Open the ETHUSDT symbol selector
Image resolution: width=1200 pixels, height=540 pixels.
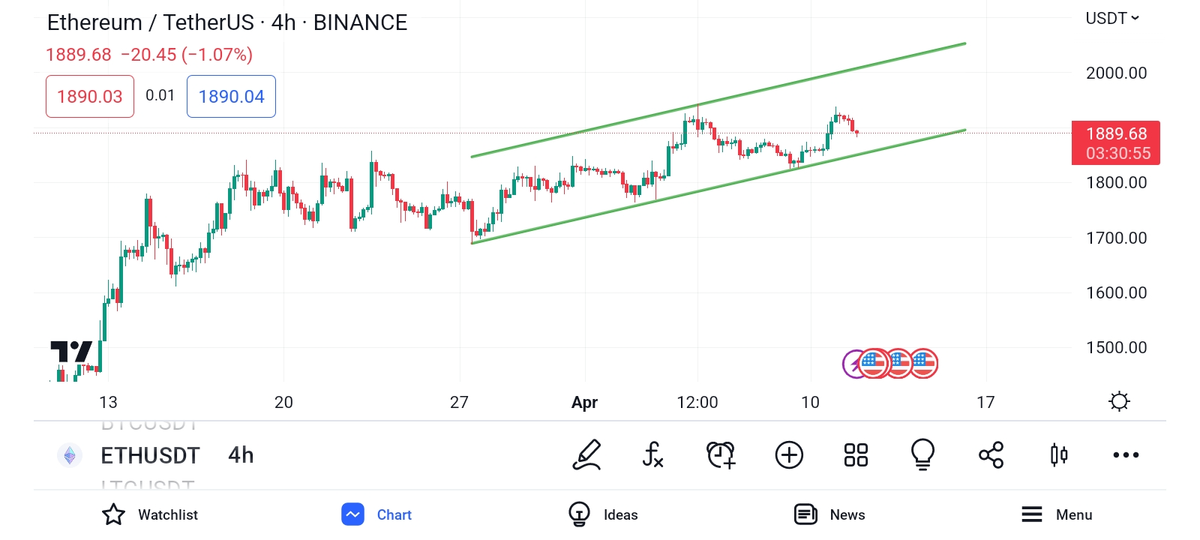click(x=150, y=455)
